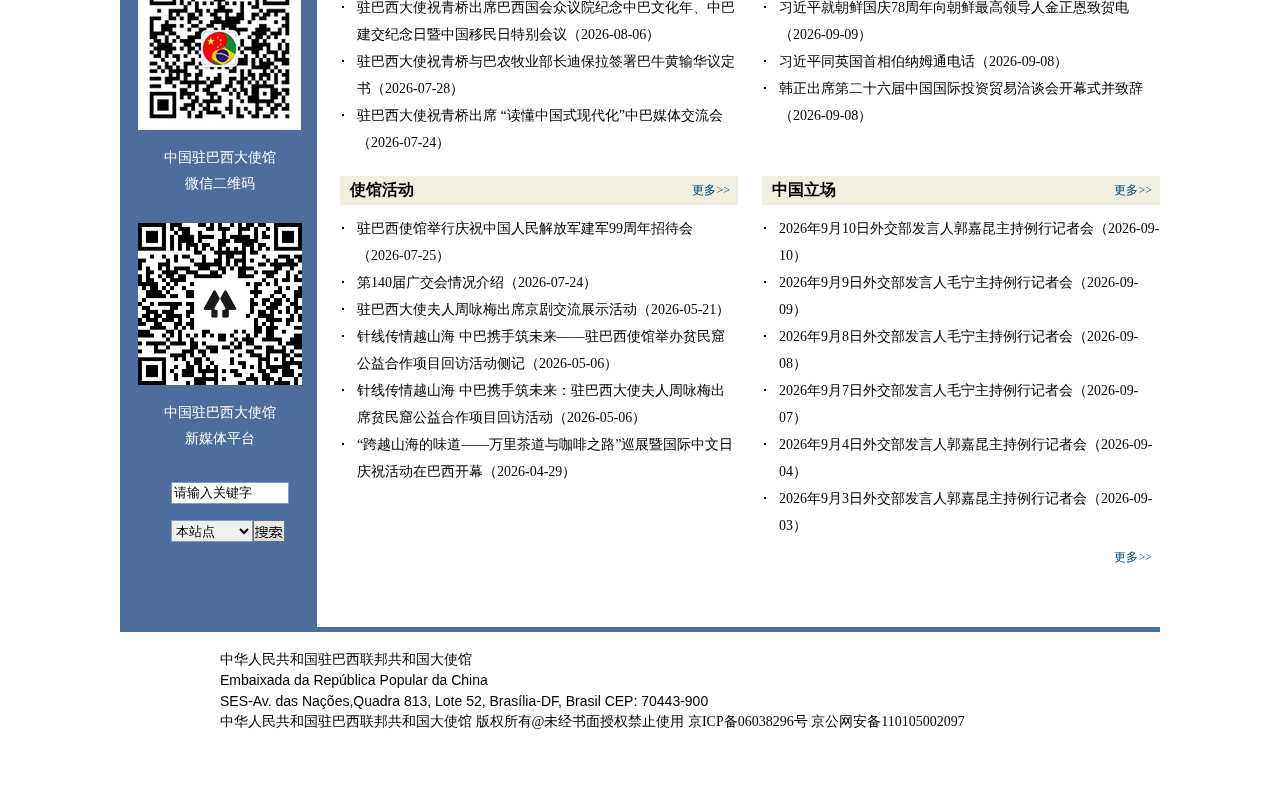Open the 2026年9月3日 郭嘉昆 press conference link

coord(965,512)
